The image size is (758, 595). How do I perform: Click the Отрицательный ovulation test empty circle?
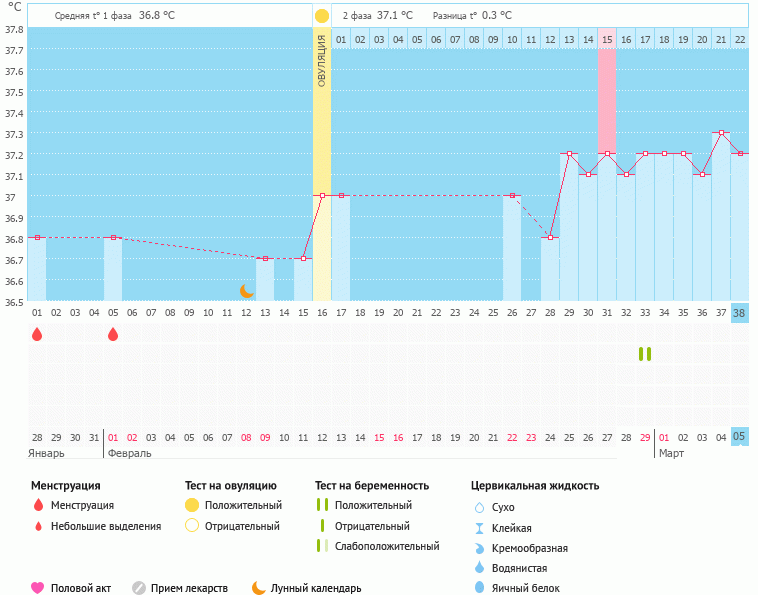tap(192, 526)
